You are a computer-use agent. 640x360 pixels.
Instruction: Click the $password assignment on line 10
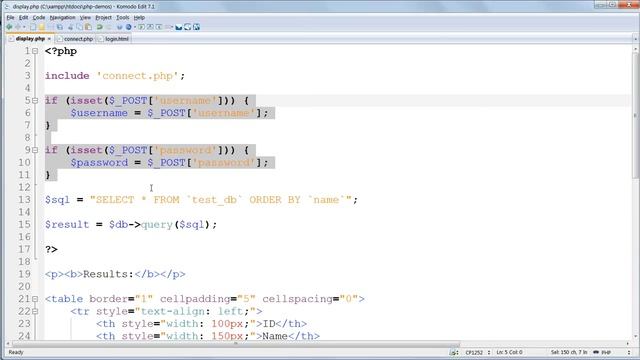click(x=169, y=163)
